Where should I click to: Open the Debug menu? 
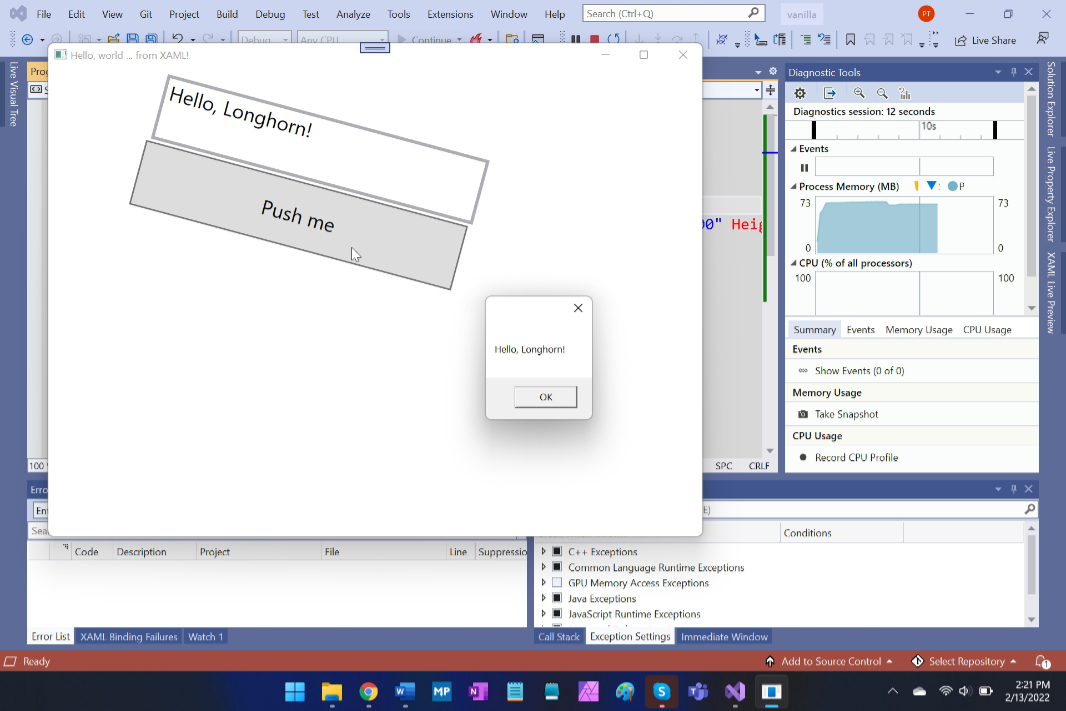pos(269,15)
